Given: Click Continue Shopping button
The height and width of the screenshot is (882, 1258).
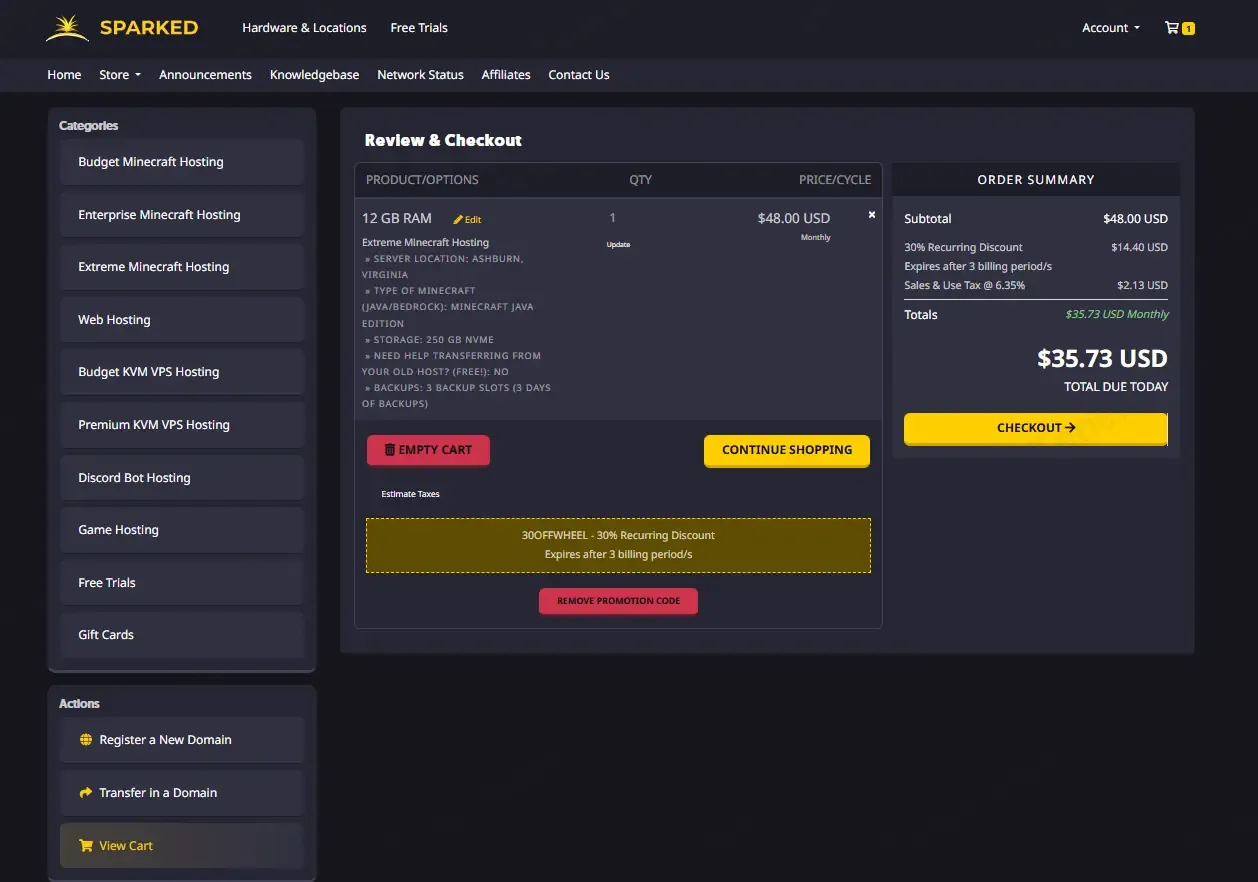Looking at the screenshot, I should click(787, 450).
